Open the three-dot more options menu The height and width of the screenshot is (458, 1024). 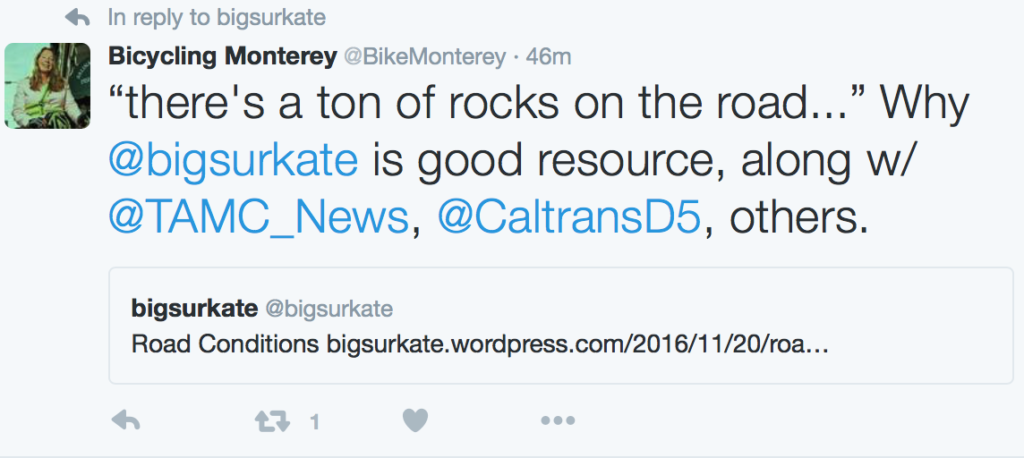pyautogui.click(x=558, y=421)
